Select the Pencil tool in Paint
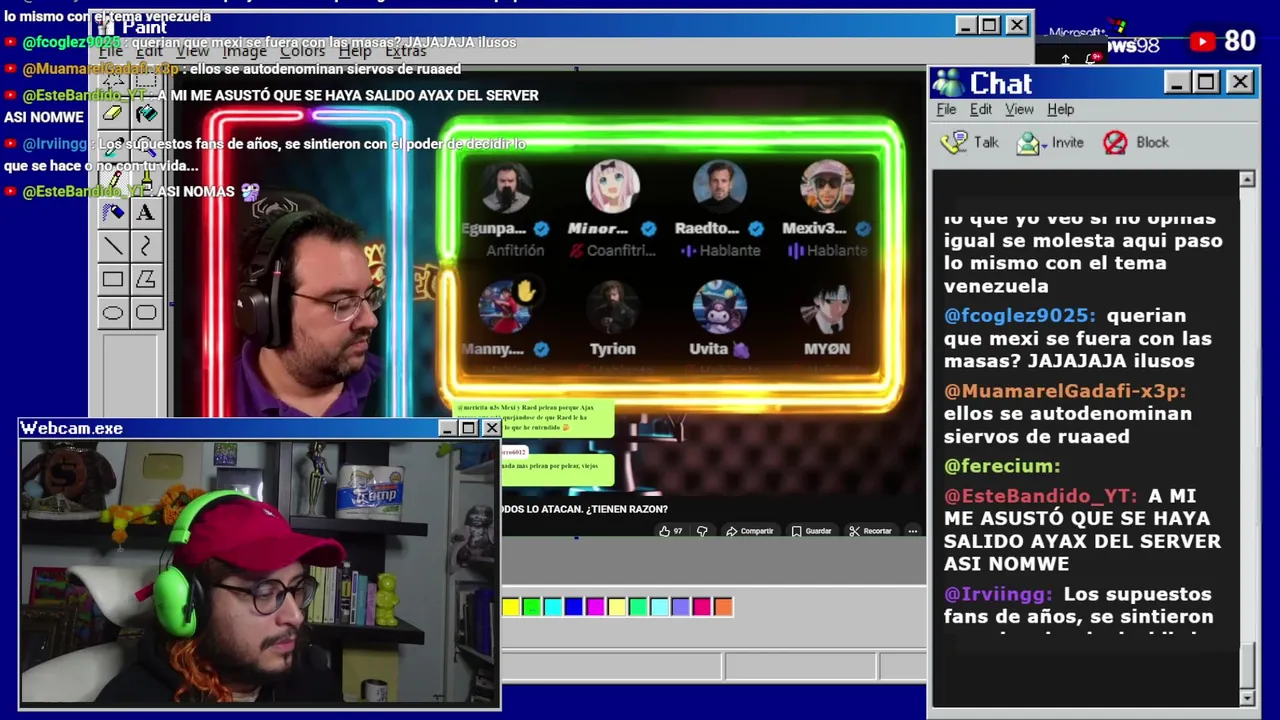Screen dimensions: 1280x720 [x=113, y=180]
